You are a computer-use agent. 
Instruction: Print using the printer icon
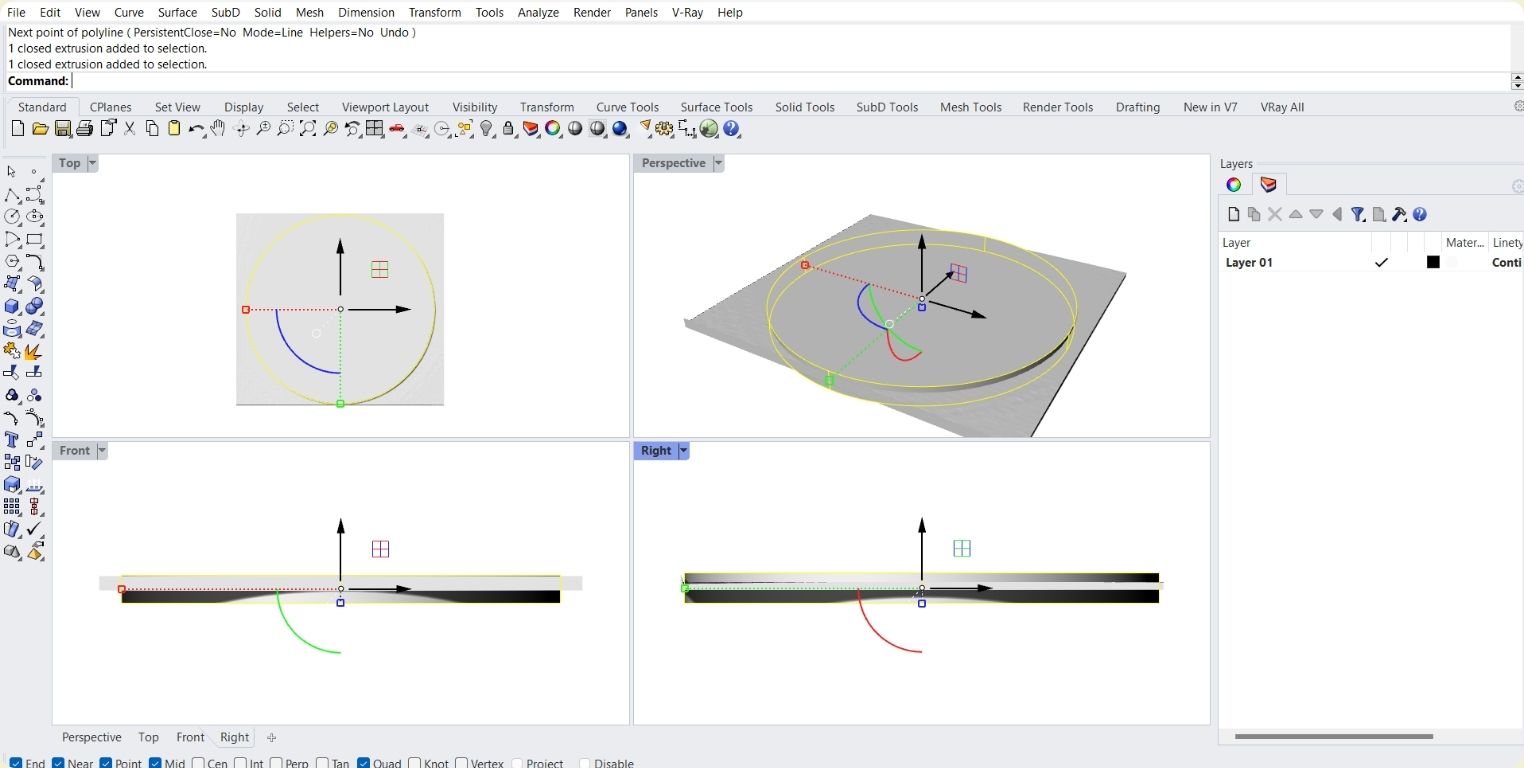pyautogui.click(x=85, y=129)
